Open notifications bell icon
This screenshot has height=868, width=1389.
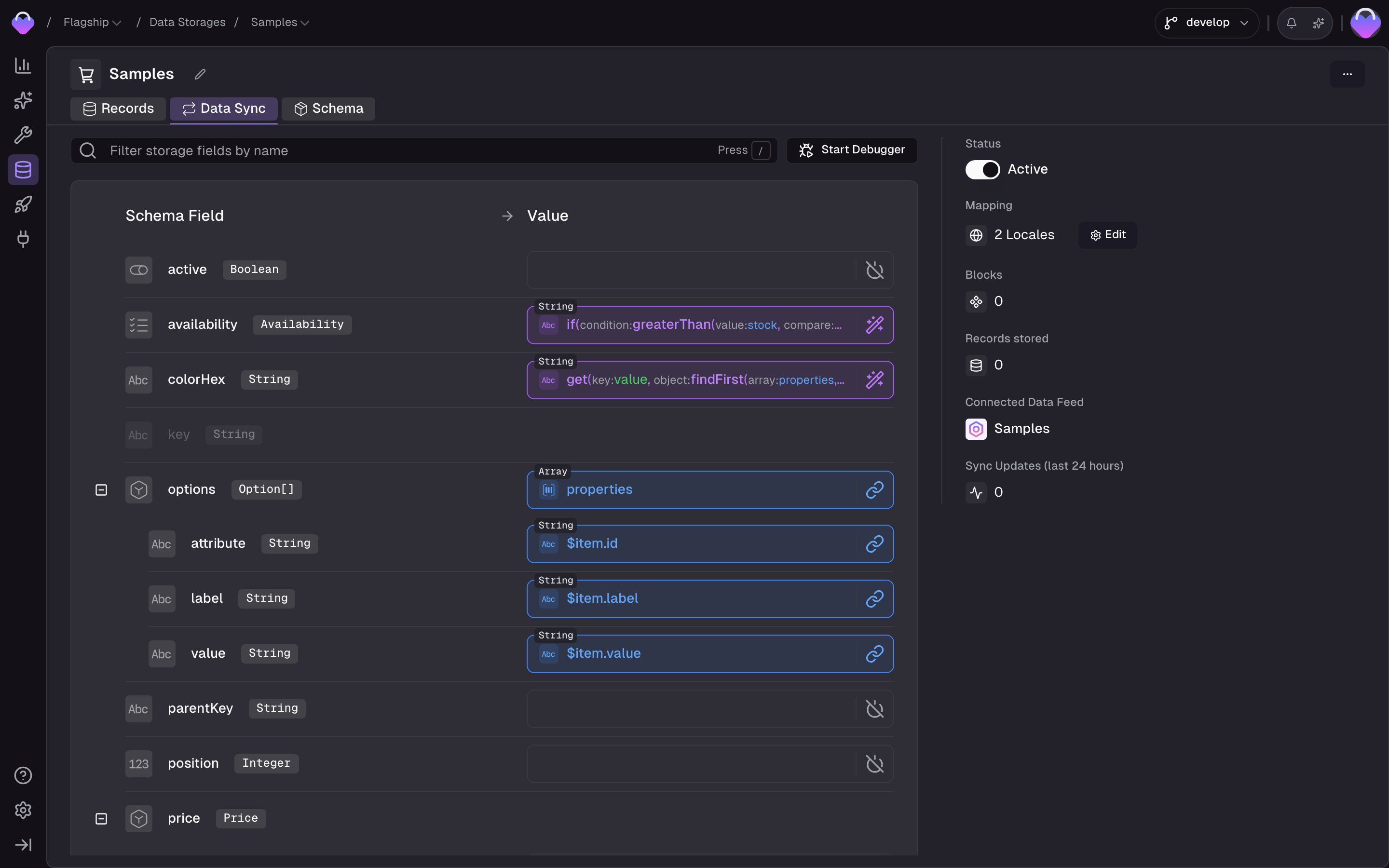(1292, 23)
